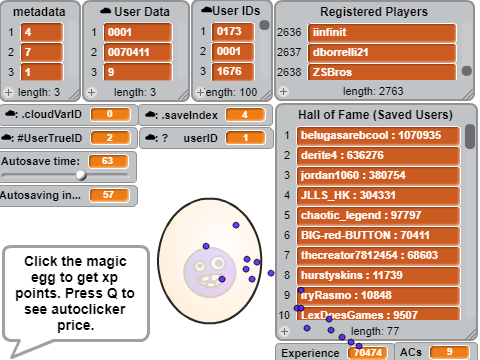The height and width of the screenshot is (360, 480).
Task: Select Hall of Fame entry ending Rasmo : 10848
Action: coord(379,296)
